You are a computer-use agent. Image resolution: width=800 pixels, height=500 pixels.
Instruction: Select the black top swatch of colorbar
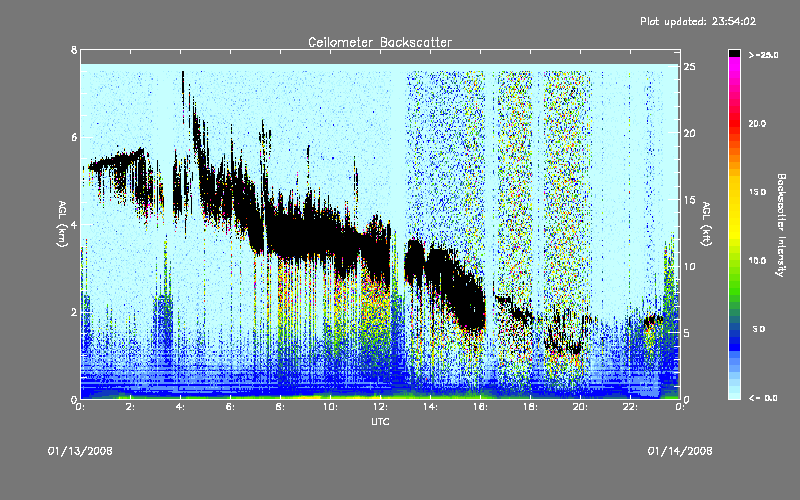(734, 53)
